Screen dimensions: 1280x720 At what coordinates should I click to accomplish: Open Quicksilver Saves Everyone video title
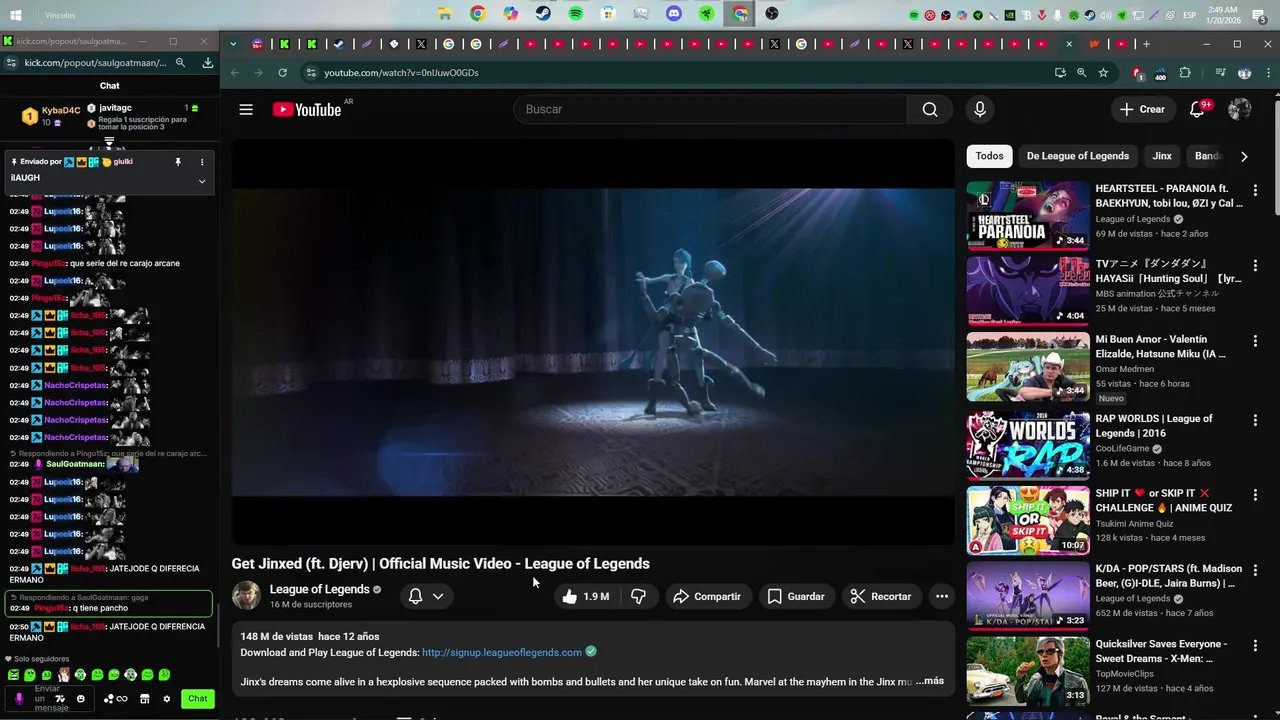coord(1161,651)
